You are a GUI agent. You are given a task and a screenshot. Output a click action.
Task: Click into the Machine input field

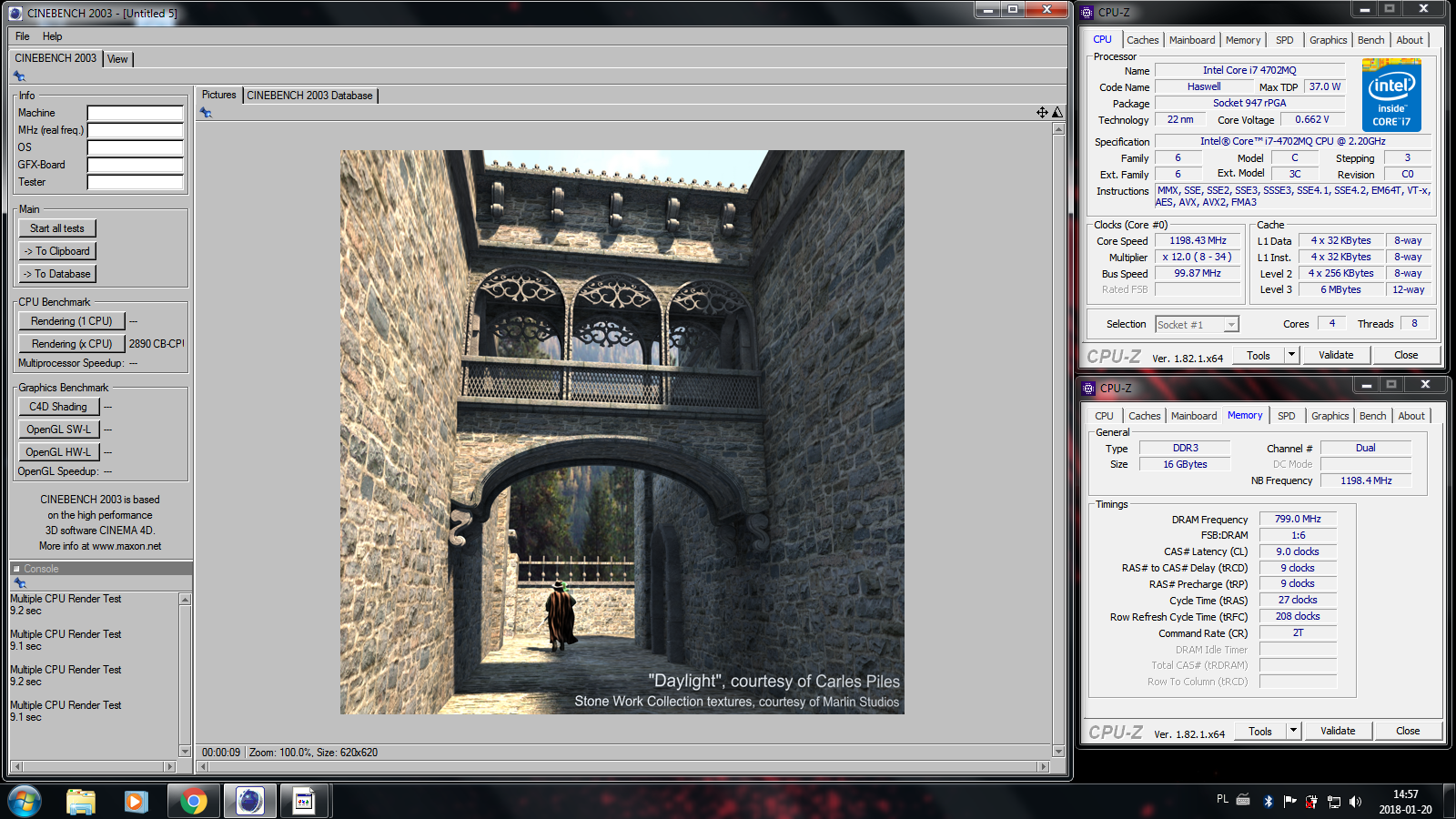pyautogui.click(x=136, y=114)
